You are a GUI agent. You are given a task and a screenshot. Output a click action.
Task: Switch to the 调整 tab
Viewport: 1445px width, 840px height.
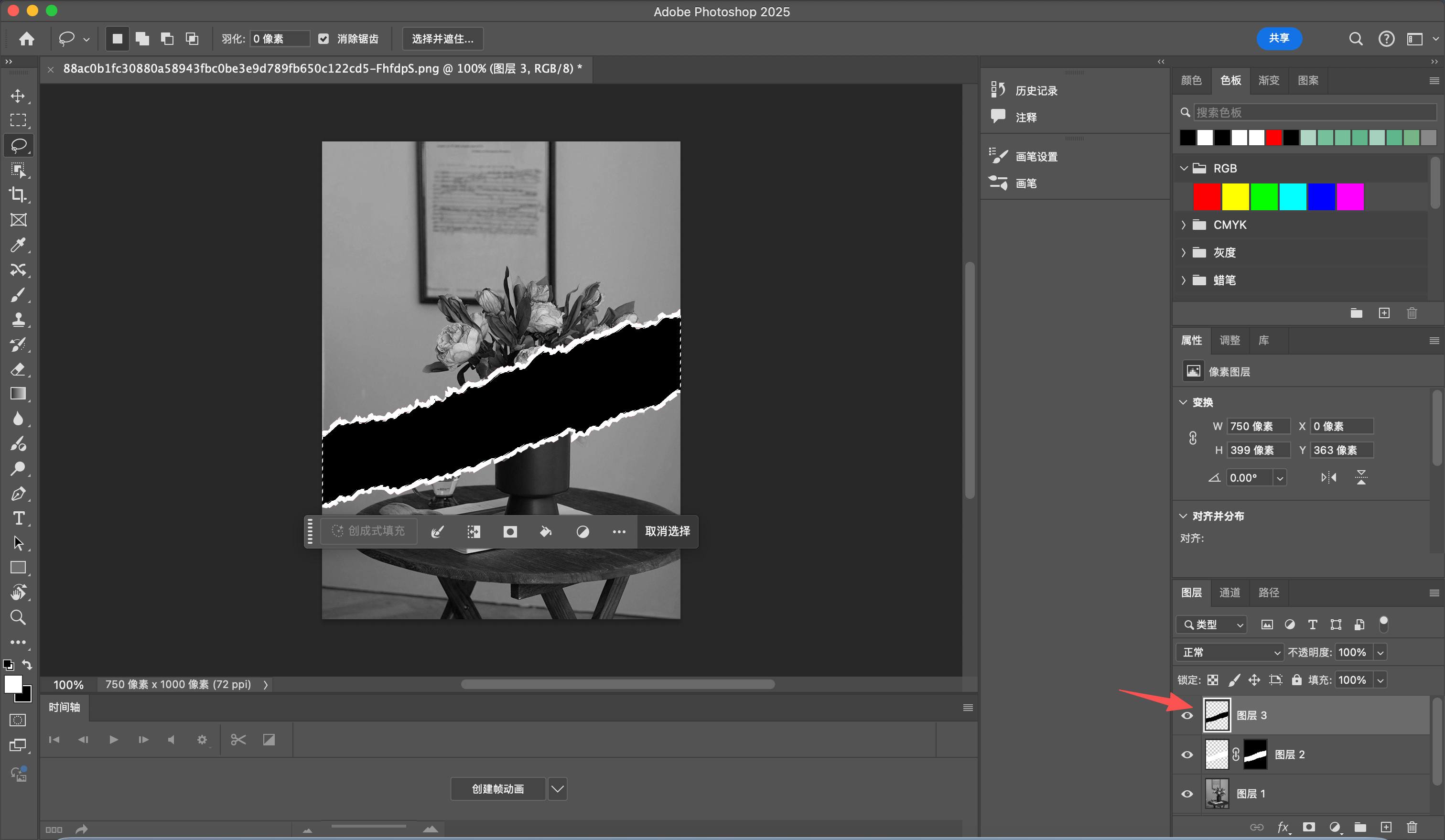[1229, 341]
